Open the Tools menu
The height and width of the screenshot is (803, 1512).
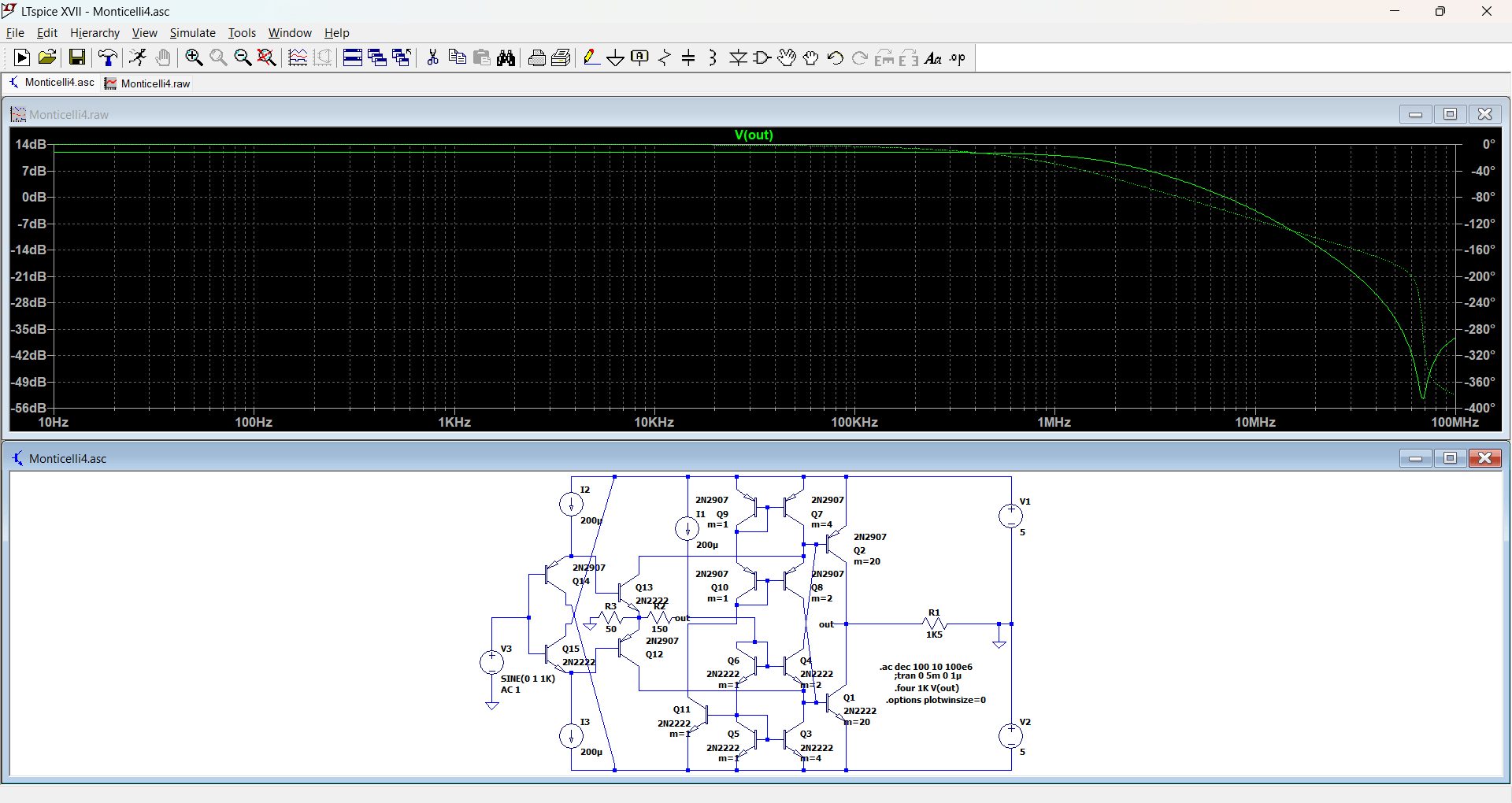click(x=242, y=33)
